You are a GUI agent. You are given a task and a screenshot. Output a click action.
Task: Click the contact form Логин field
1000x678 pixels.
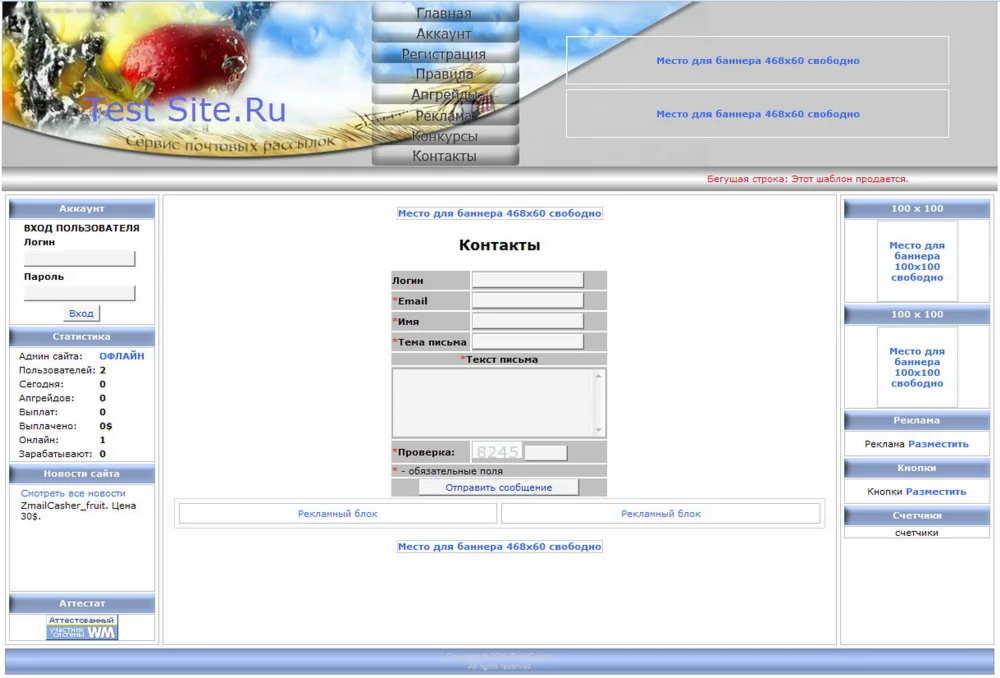point(527,280)
